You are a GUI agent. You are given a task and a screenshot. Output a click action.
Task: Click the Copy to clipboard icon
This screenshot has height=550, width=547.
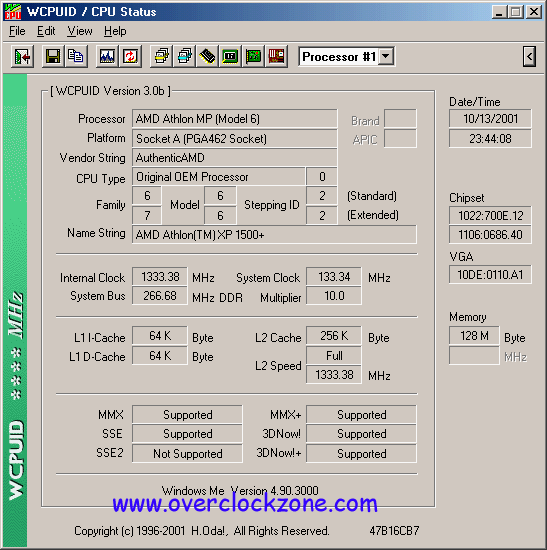(x=75, y=56)
